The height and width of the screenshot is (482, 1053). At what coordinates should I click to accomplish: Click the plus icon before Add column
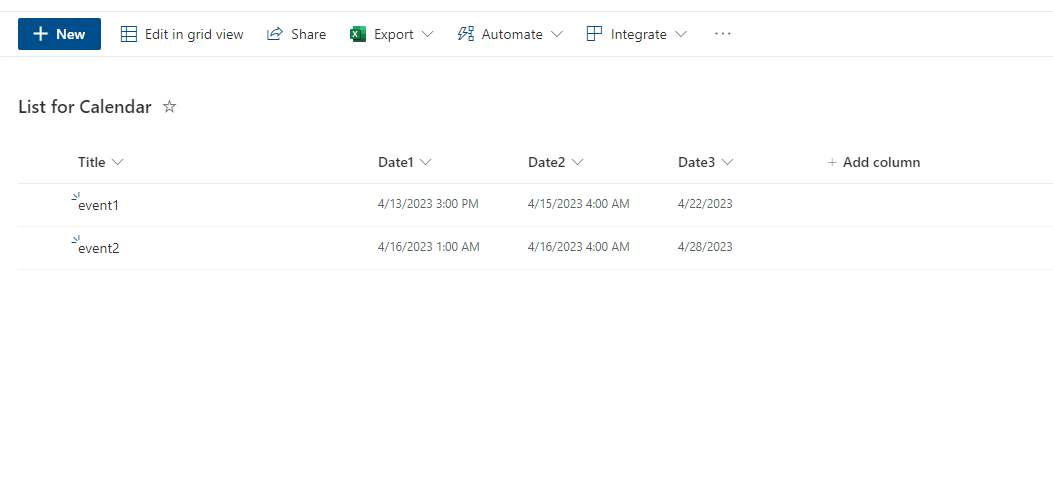tap(832, 162)
